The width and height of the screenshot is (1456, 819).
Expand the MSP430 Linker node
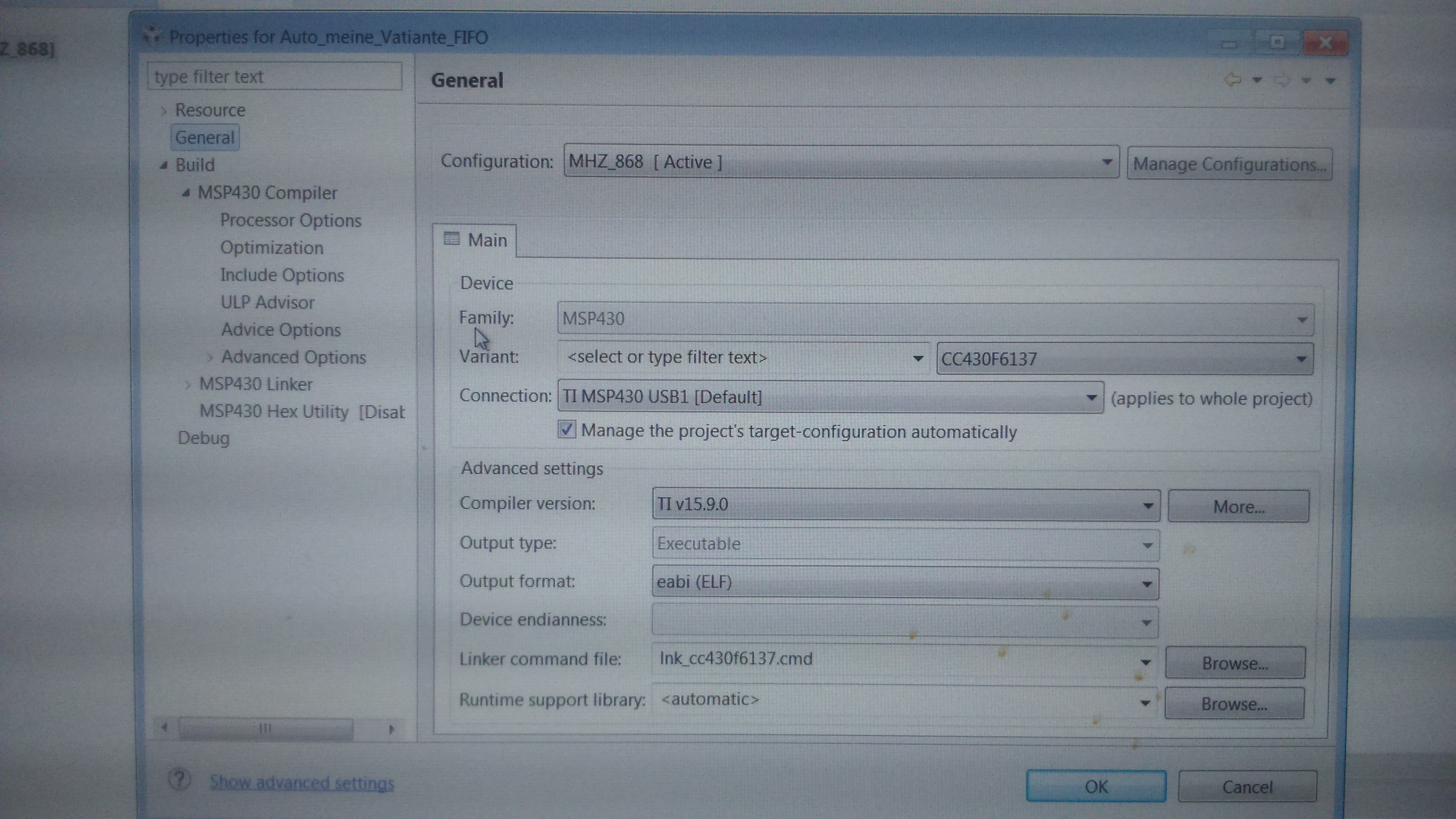tap(188, 384)
